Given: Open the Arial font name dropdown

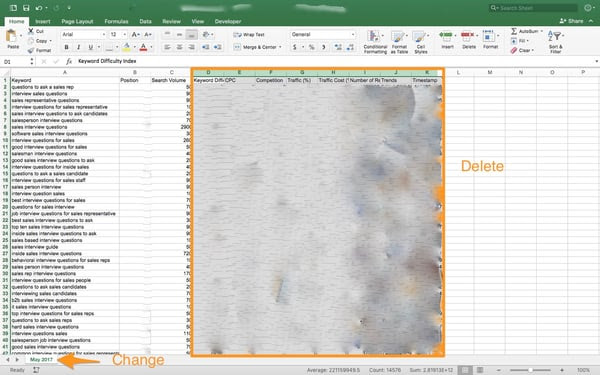Looking at the screenshot, I should [x=103, y=34].
